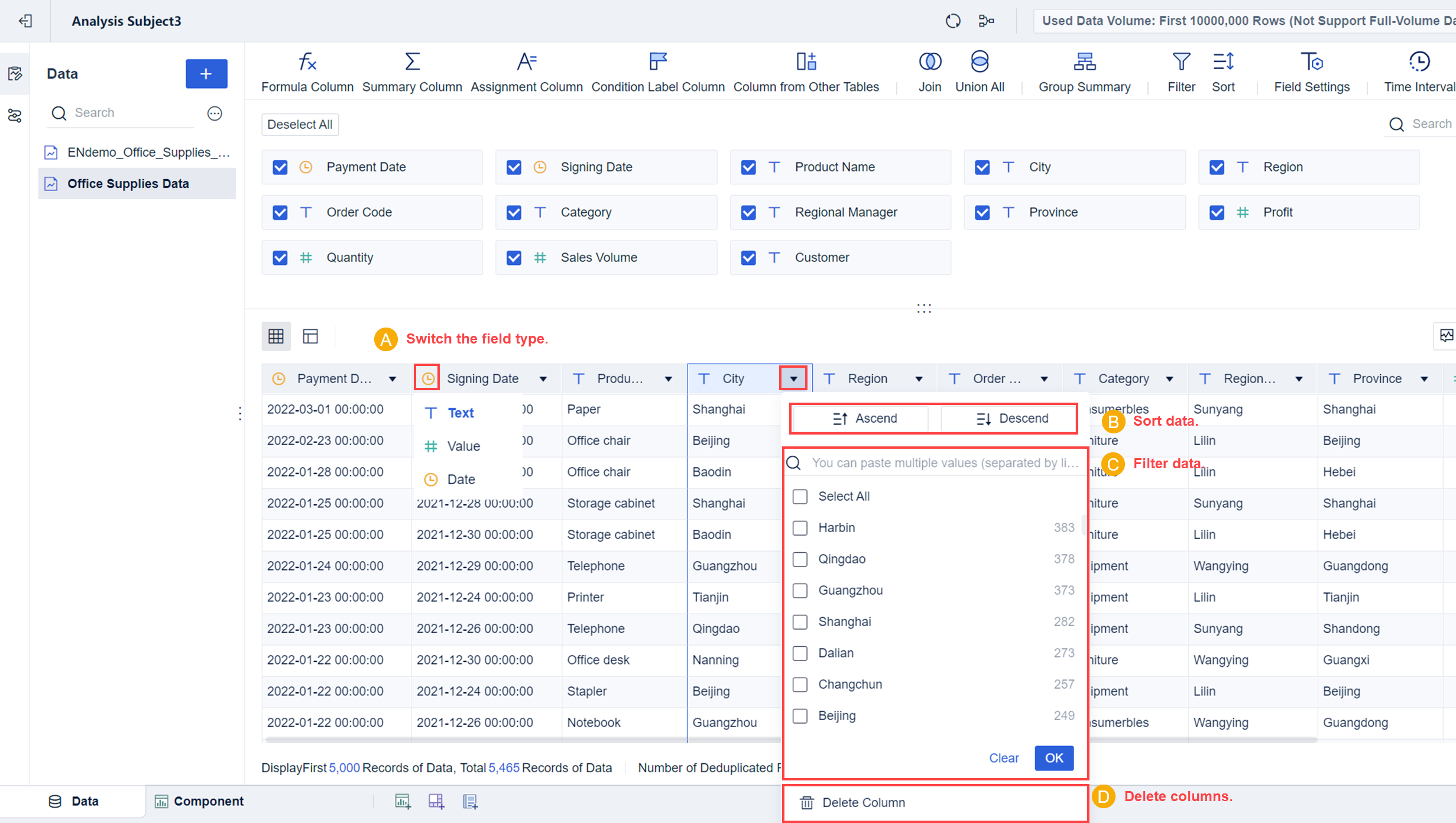Uncheck the Profit field

click(1217, 212)
